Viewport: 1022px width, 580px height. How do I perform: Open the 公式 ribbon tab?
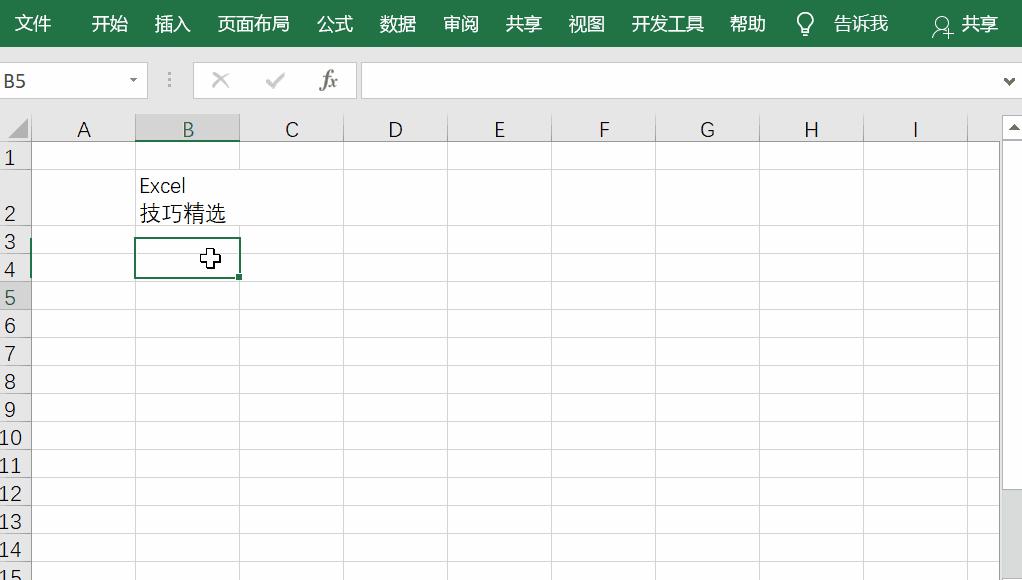point(334,23)
